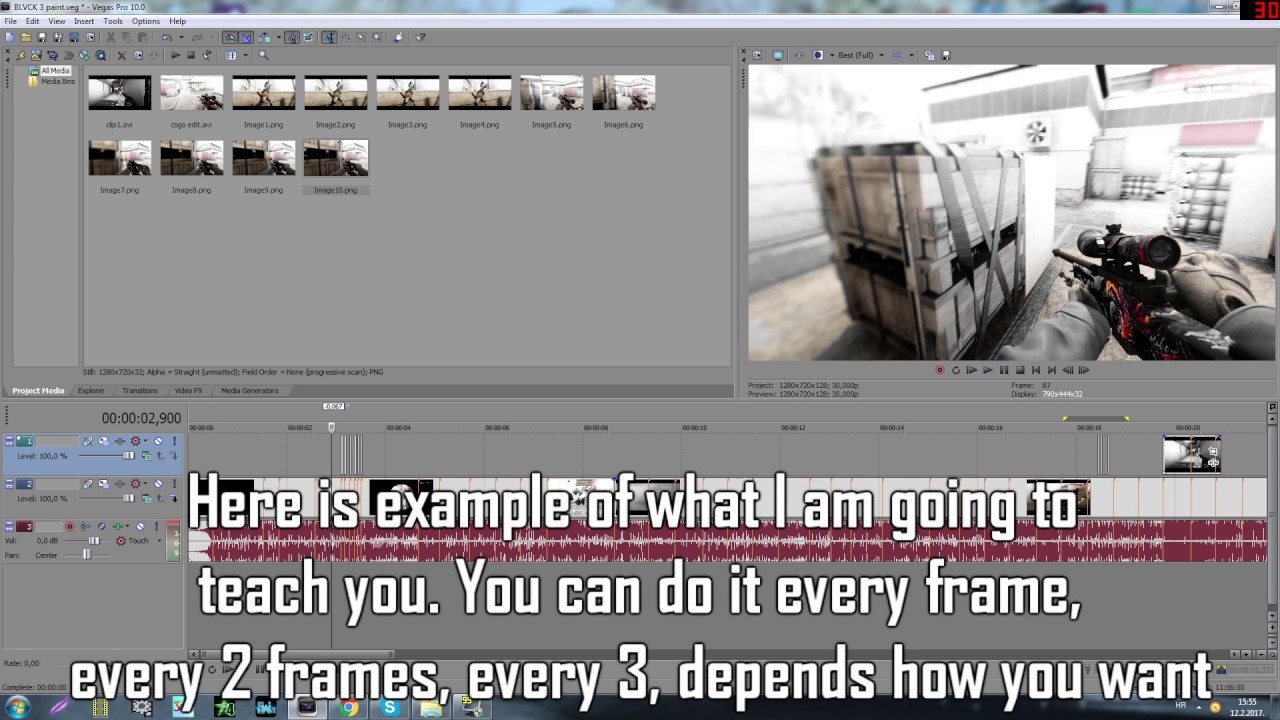
Task: Click Copy Snapshot to Clipboard icon
Action: click(x=930, y=55)
